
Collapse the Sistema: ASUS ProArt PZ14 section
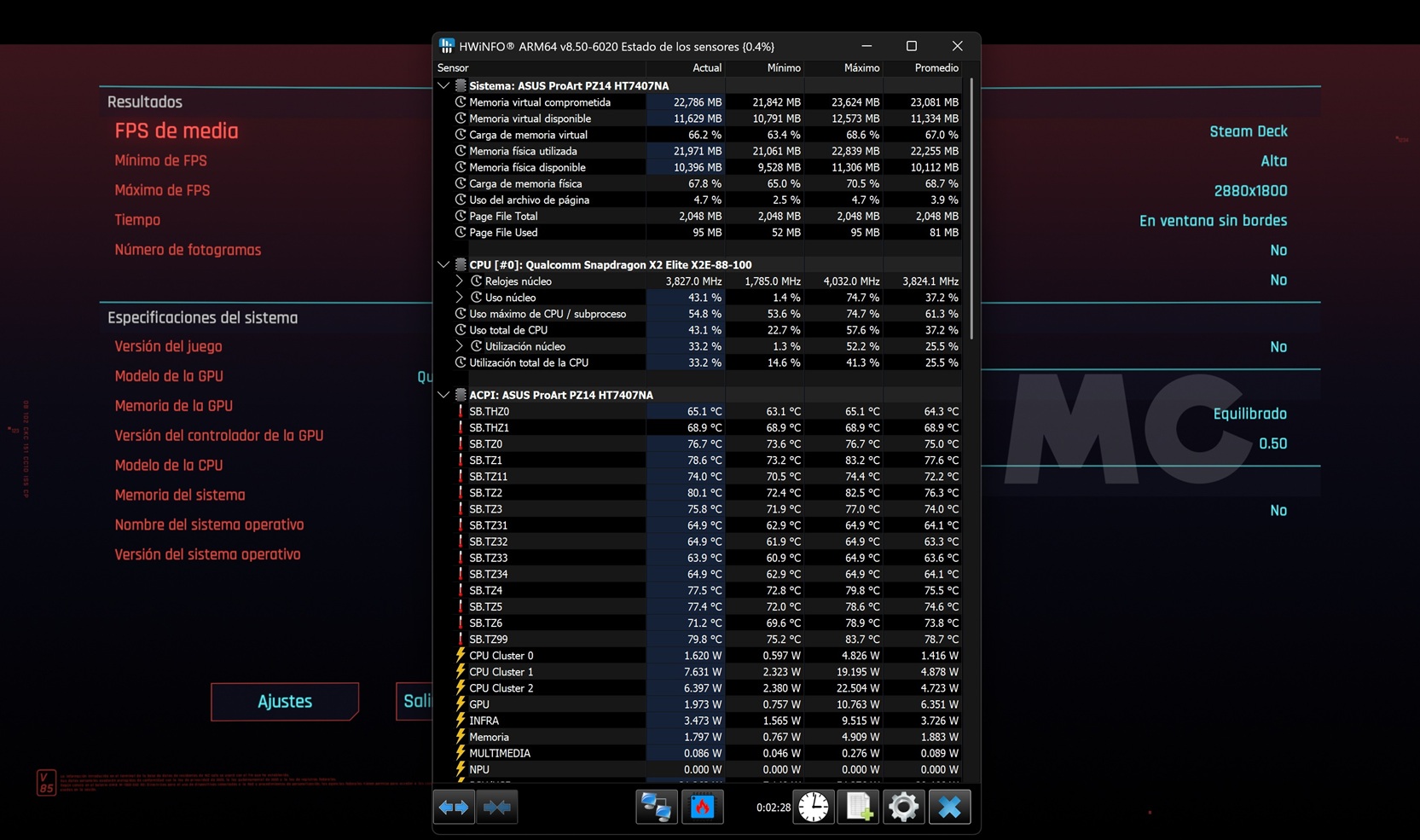click(443, 85)
